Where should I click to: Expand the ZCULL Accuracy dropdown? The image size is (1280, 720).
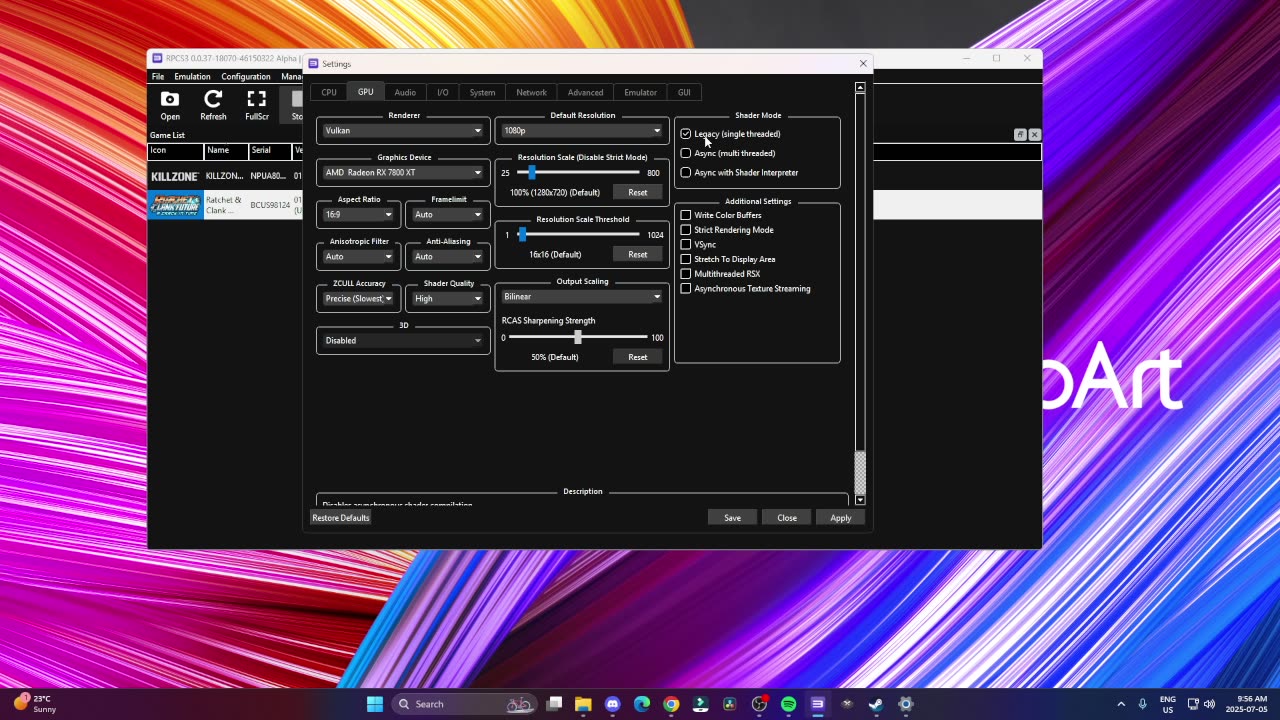[x=359, y=299]
